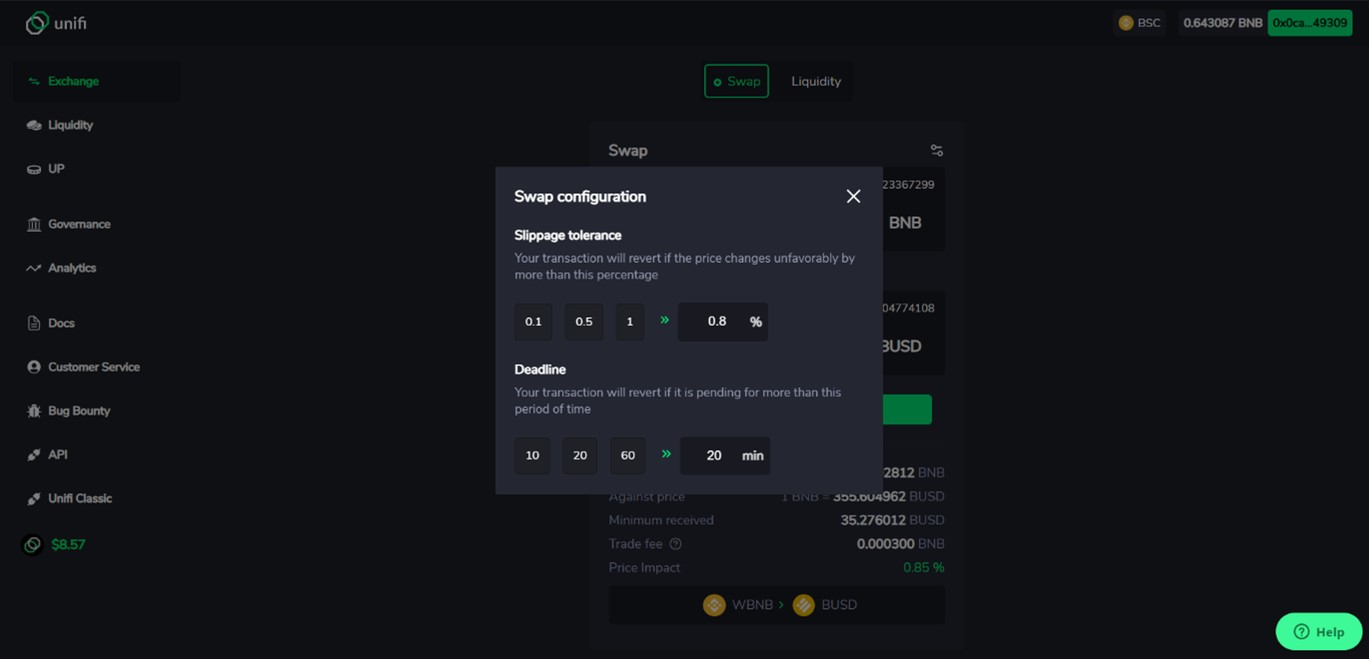Image resolution: width=1369 pixels, height=659 pixels.
Task: Click the Customer Service person icon
Action: point(34,367)
